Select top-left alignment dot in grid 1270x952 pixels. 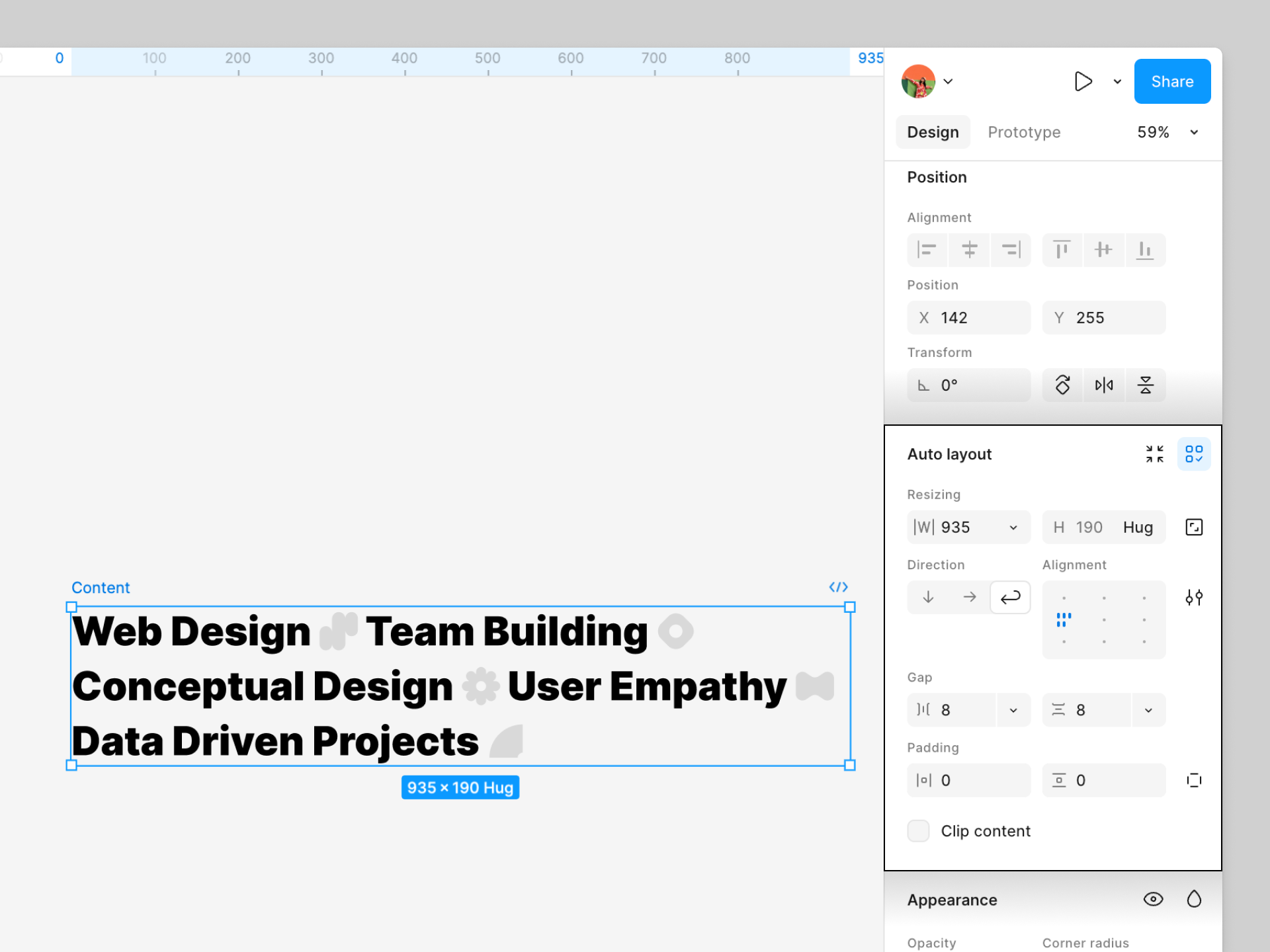(x=1064, y=598)
